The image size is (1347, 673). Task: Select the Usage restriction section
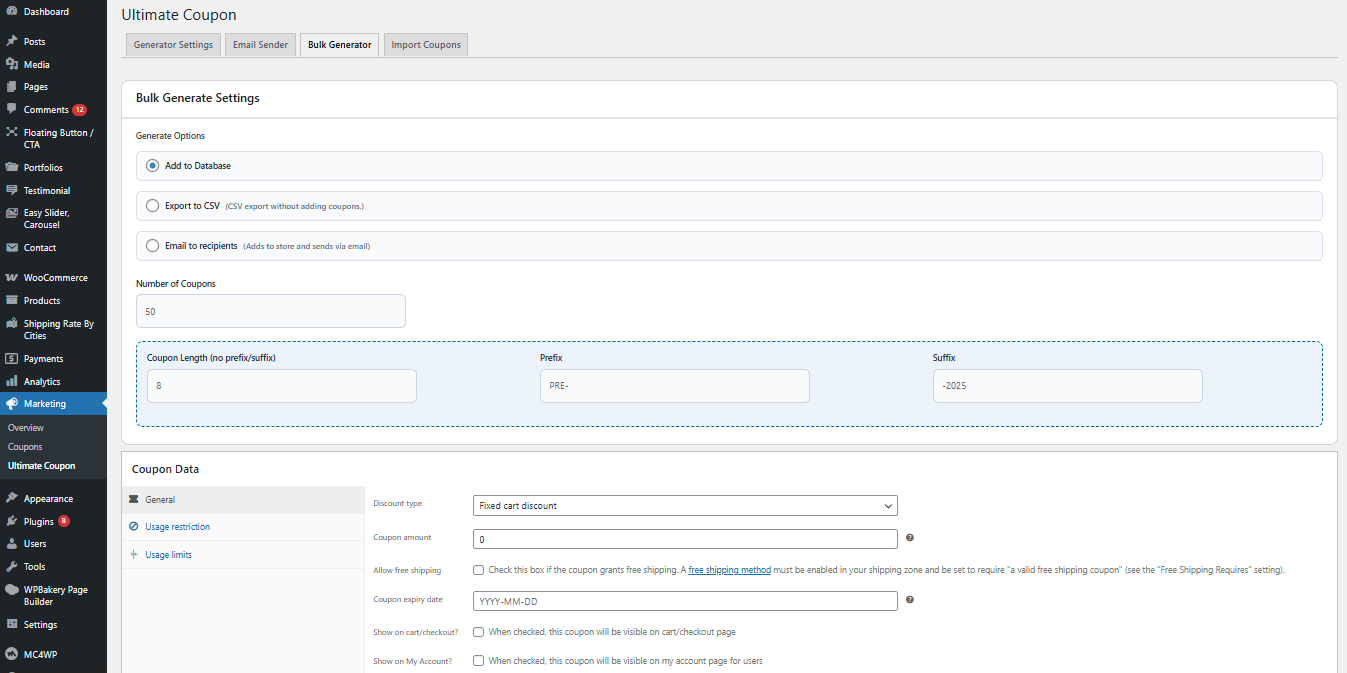coord(177,527)
